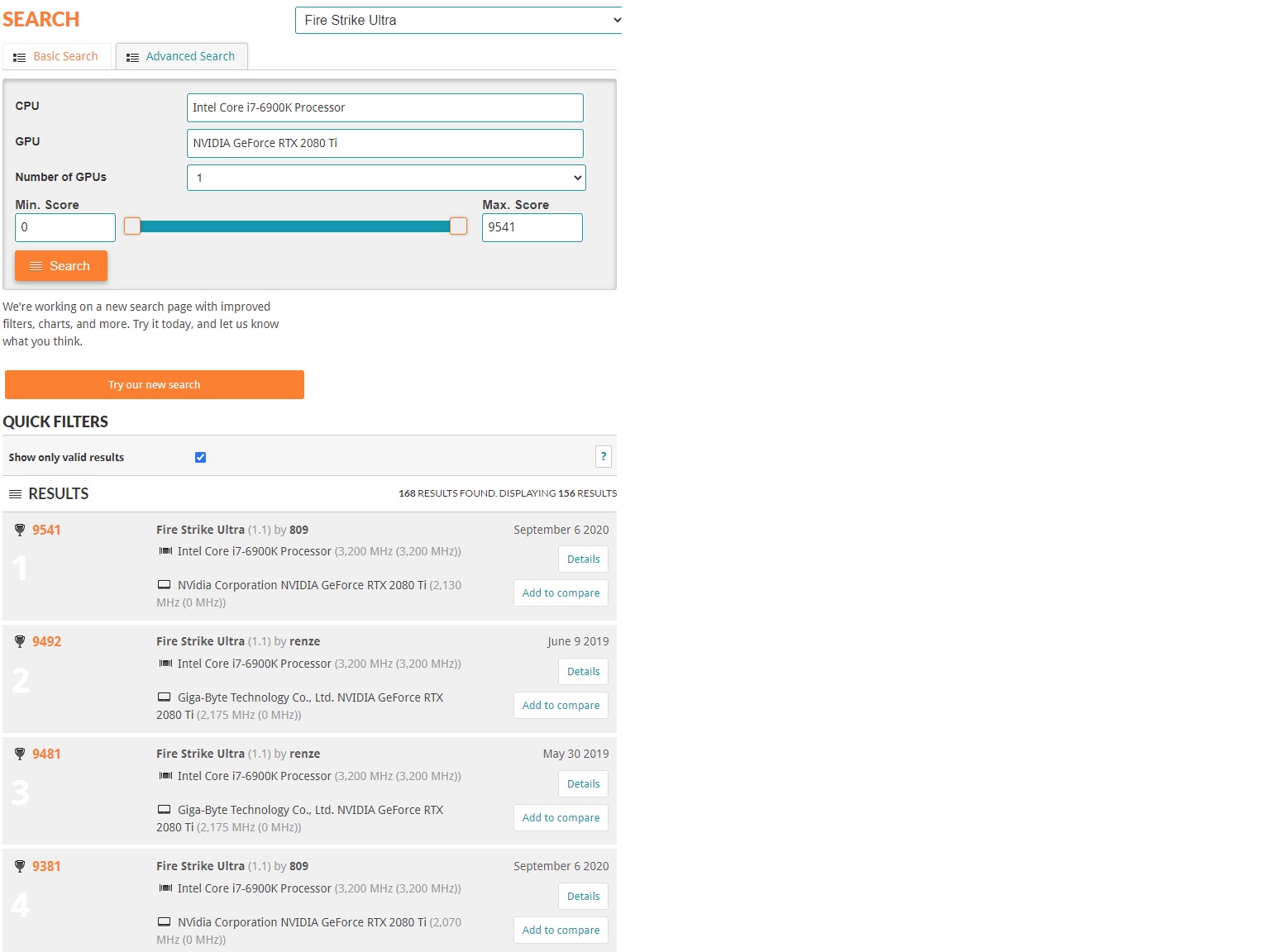Screen dimensions: 1270x952
Task: Click the trophy icon beside score 9492
Action: click(x=20, y=641)
